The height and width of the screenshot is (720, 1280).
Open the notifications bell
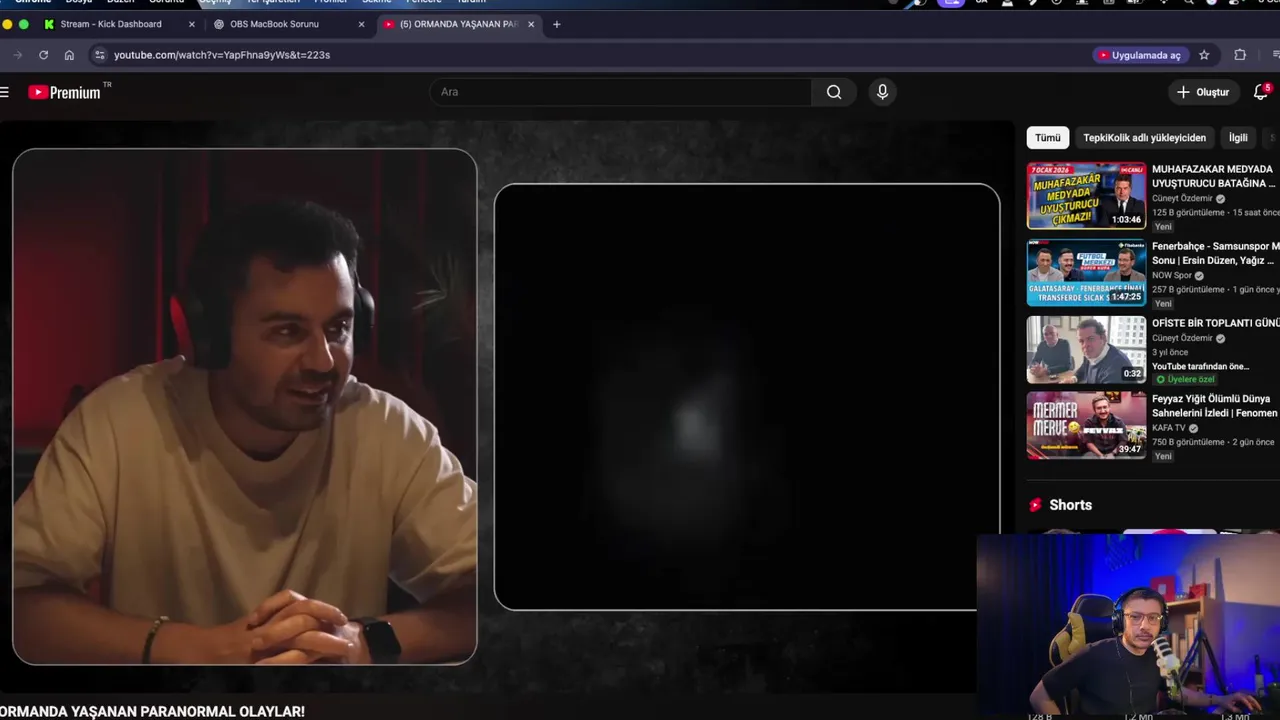pos(1261,92)
